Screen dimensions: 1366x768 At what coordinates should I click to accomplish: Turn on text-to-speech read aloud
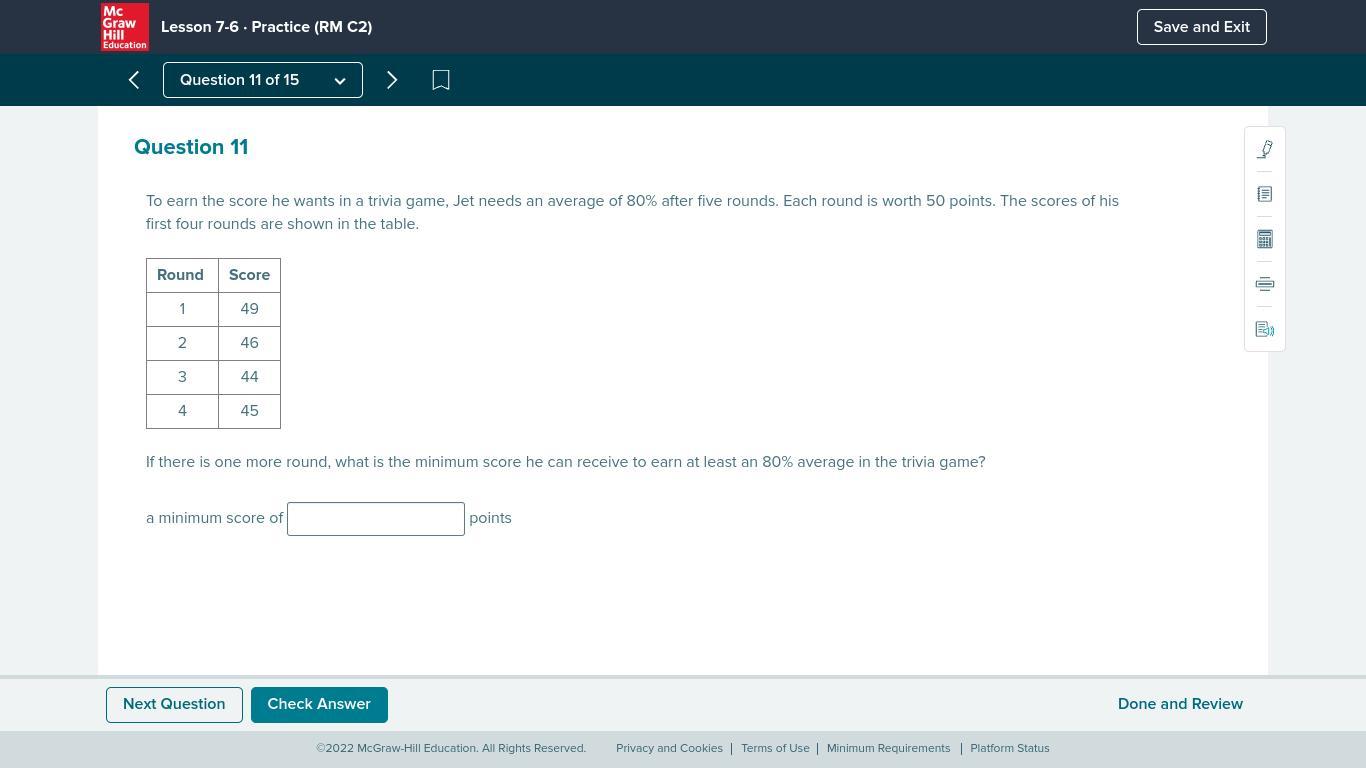pyautogui.click(x=1264, y=329)
